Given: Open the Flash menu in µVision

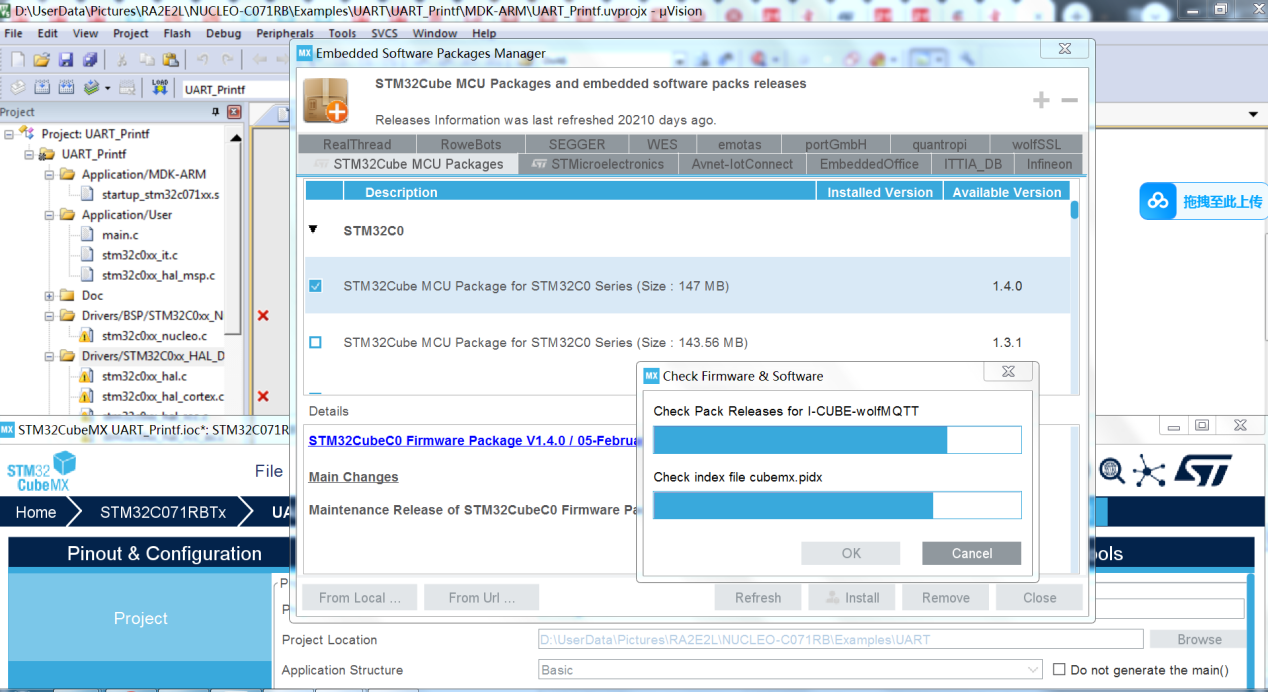Looking at the screenshot, I should tap(177, 33).
